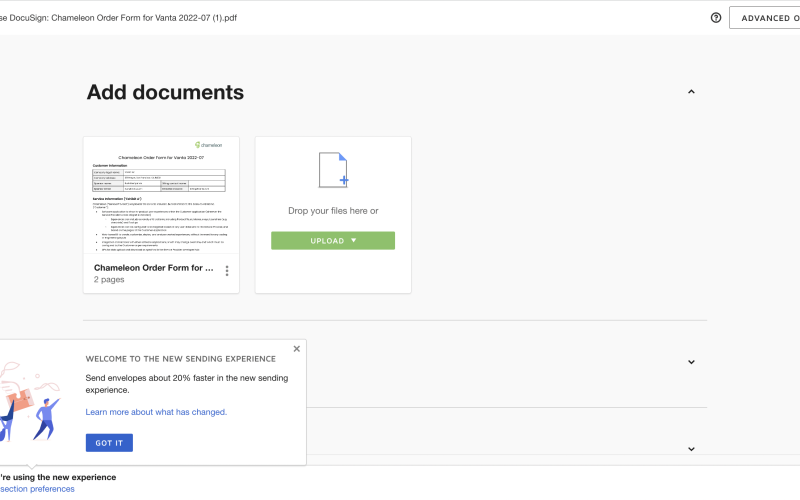This screenshot has height=500, width=800.
Task: Open Learn more about what has changed
Action: pyautogui.click(x=156, y=412)
